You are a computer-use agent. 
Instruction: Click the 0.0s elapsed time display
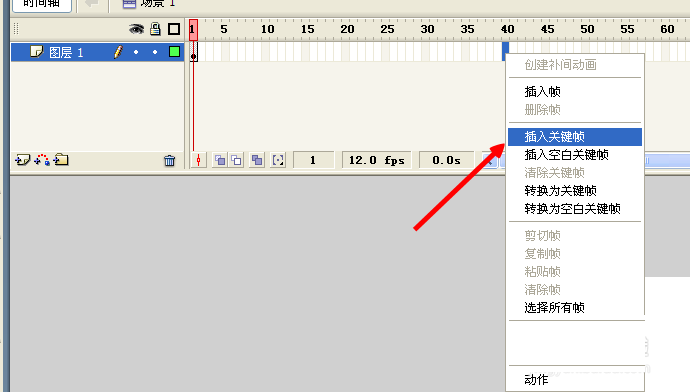point(446,160)
